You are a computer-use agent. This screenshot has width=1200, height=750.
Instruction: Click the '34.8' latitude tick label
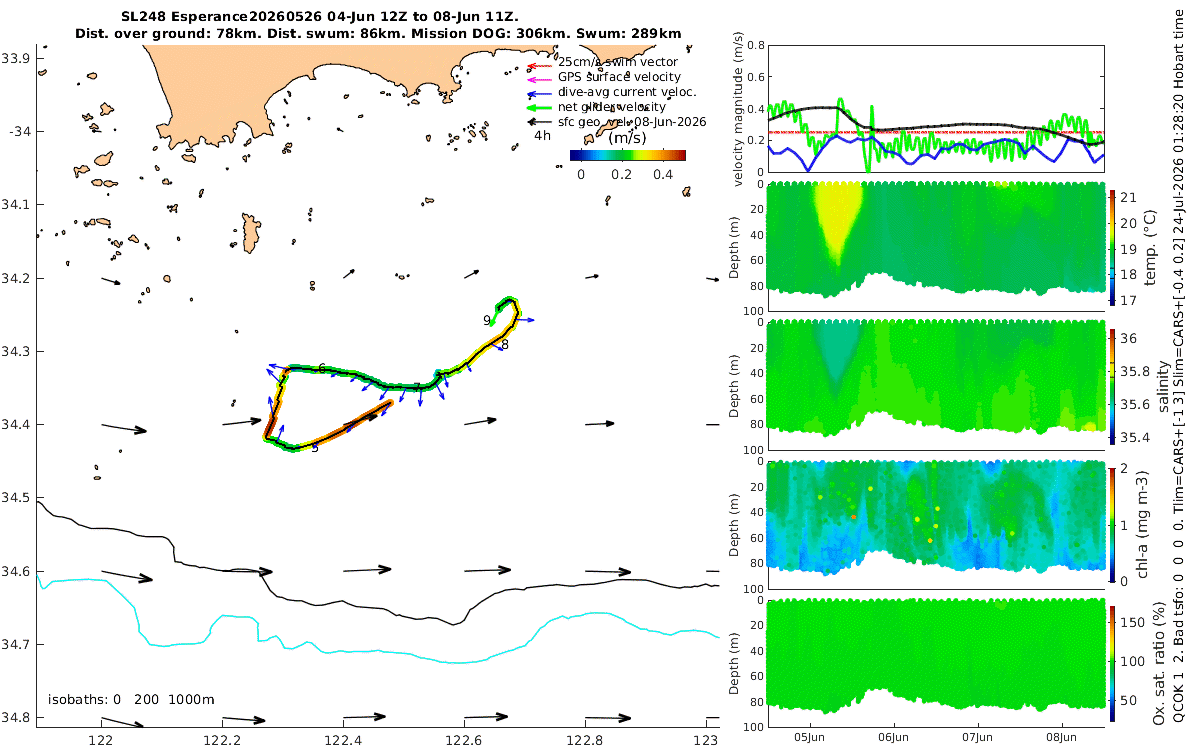16,717
